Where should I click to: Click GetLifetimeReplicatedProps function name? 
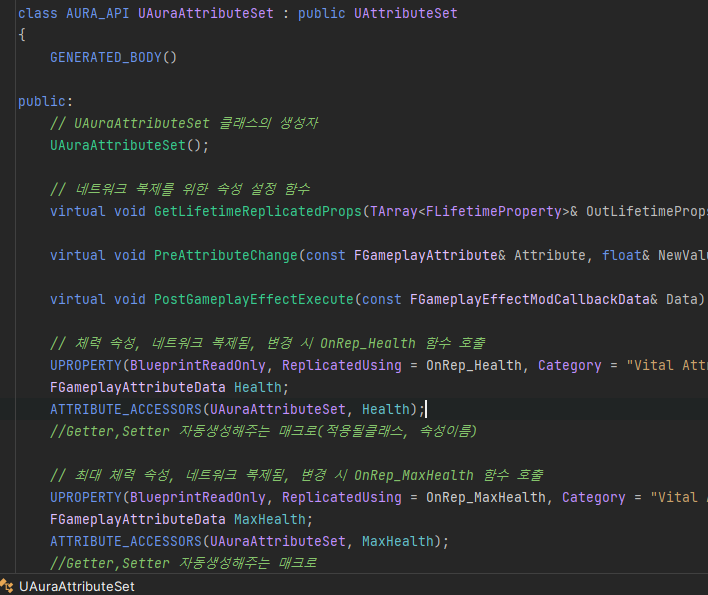[x=258, y=211]
